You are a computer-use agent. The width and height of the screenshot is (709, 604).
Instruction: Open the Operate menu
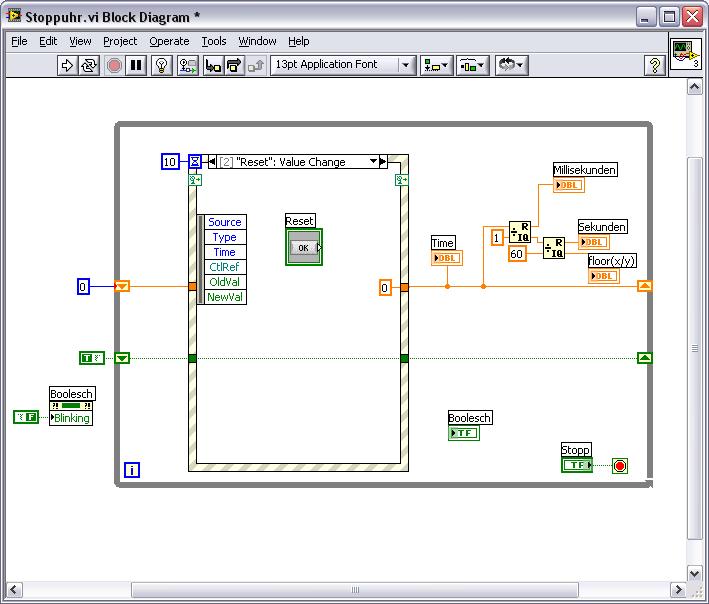point(169,41)
